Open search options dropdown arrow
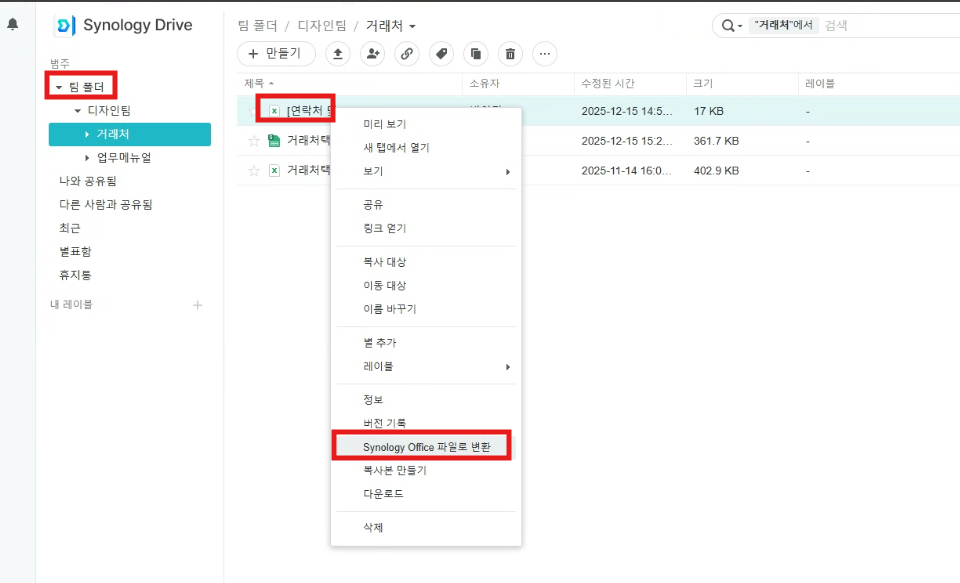This screenshot has width=960, height=583. coord(740,26)
